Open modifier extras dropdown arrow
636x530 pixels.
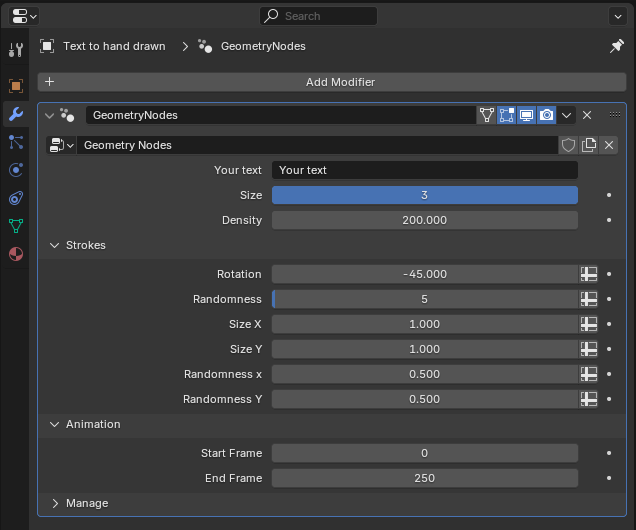point(567,116)
